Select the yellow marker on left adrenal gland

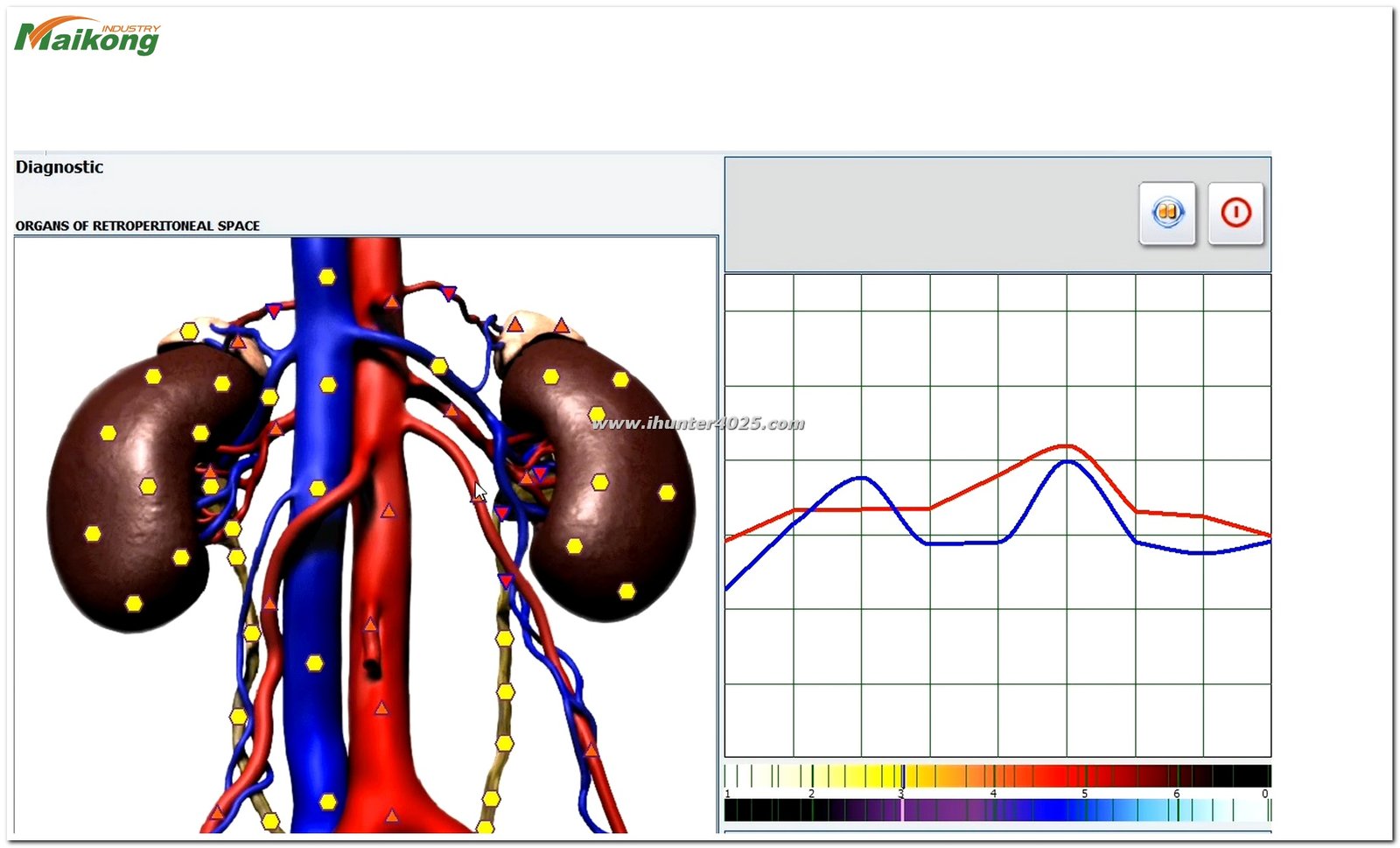[189, 331]
